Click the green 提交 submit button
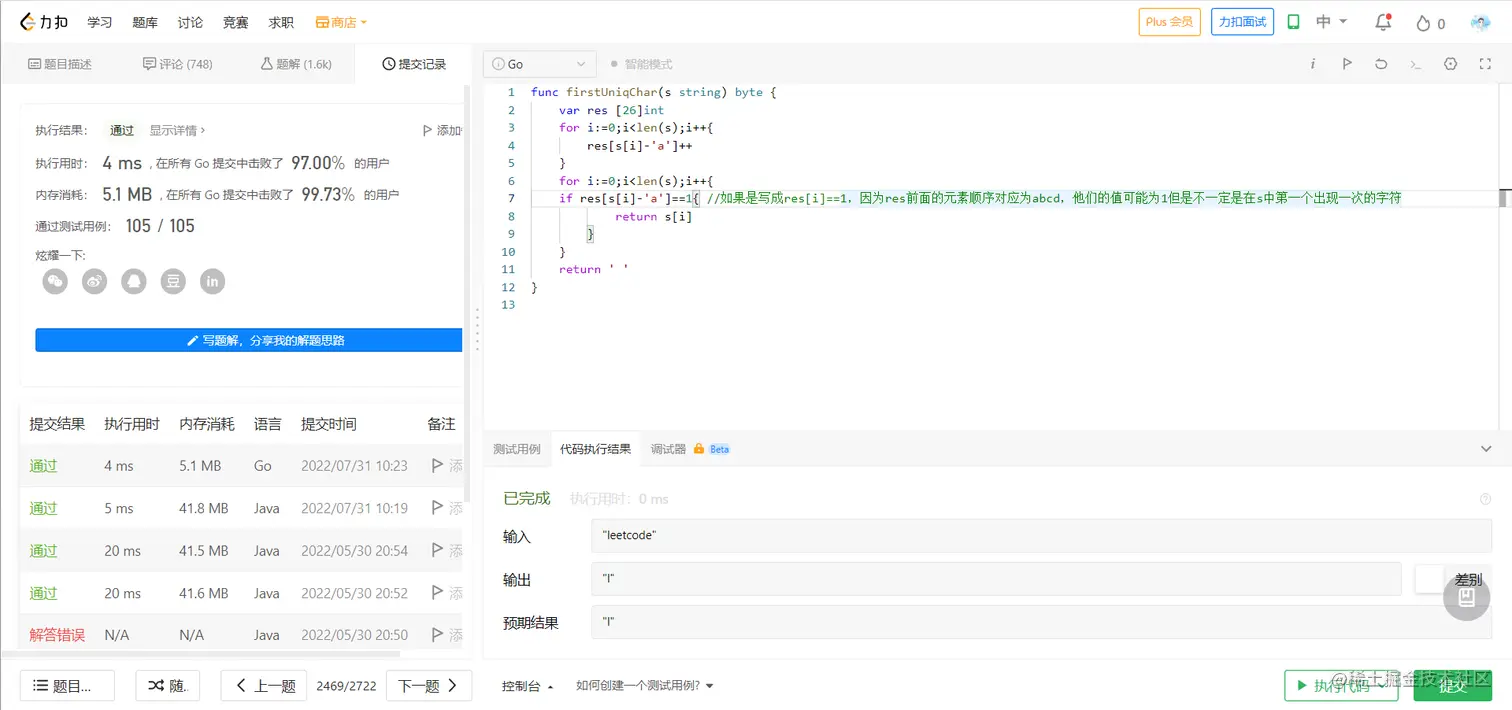This screenshot has width=1512, height=710. click(1452, 685)
